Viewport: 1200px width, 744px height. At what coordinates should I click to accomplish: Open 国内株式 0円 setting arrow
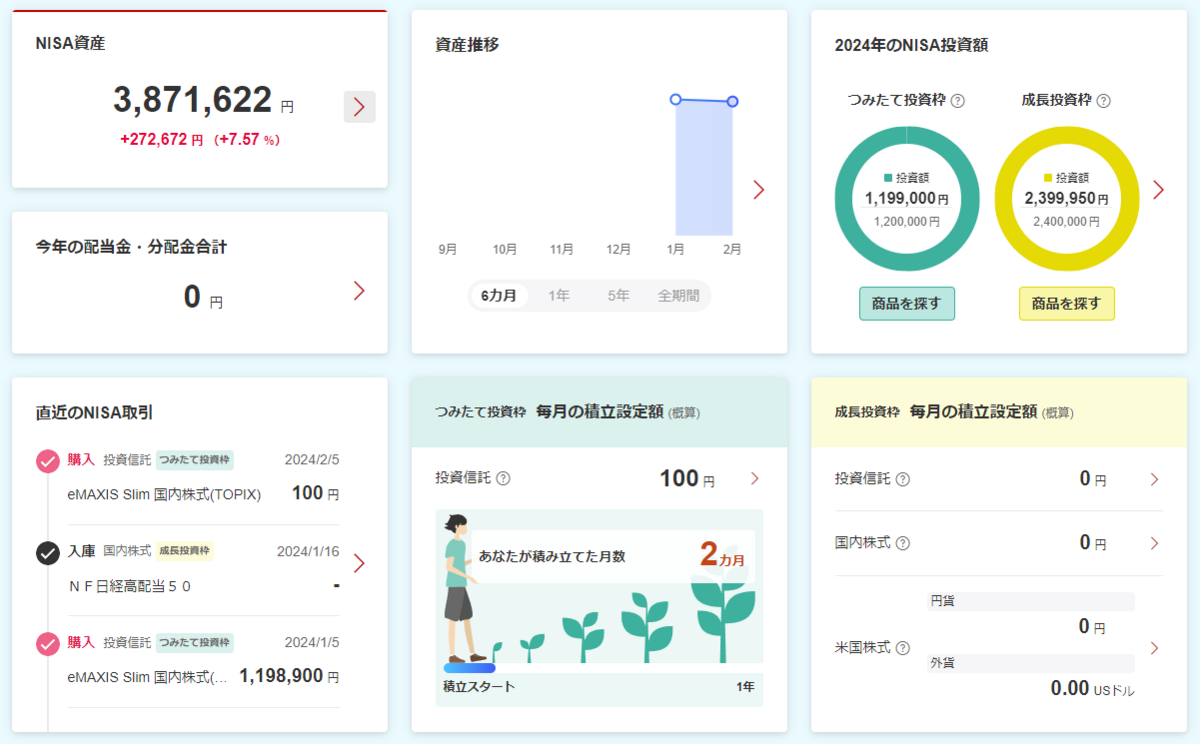pyautogui.click(x=1154, y=543)
